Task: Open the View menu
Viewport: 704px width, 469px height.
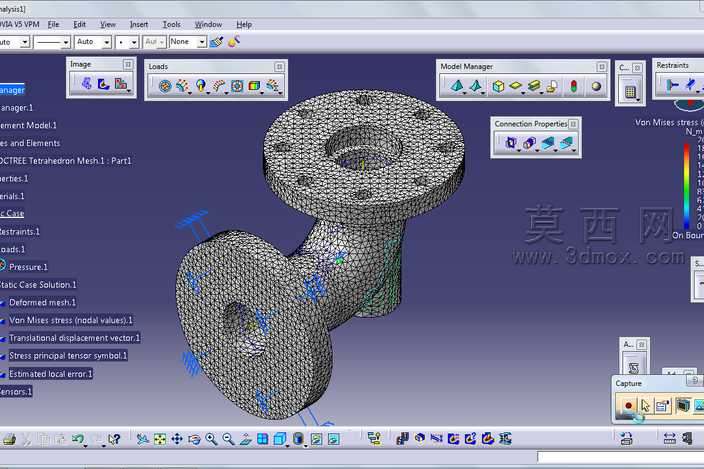Action: pos(107,24)
